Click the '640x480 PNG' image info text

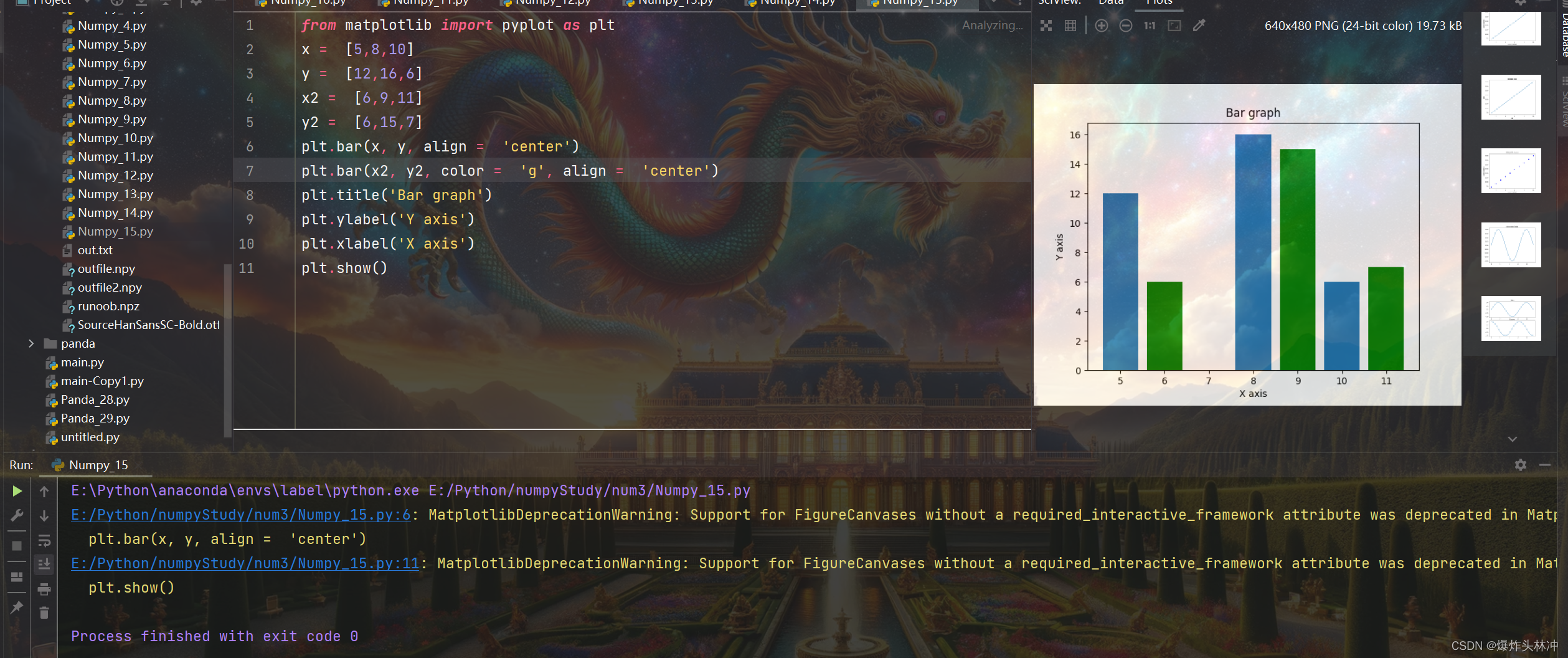(1363, 26)
